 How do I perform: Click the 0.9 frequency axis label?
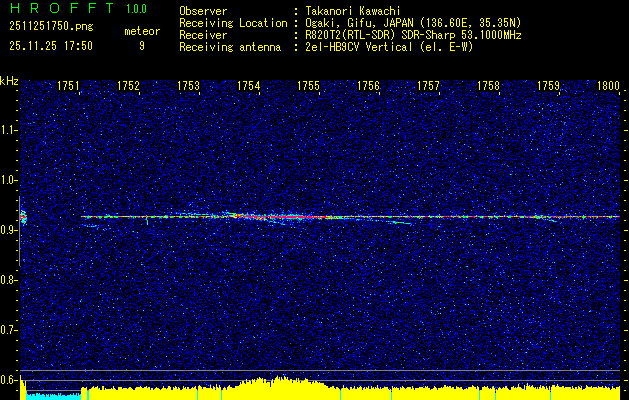pos(9,229)
